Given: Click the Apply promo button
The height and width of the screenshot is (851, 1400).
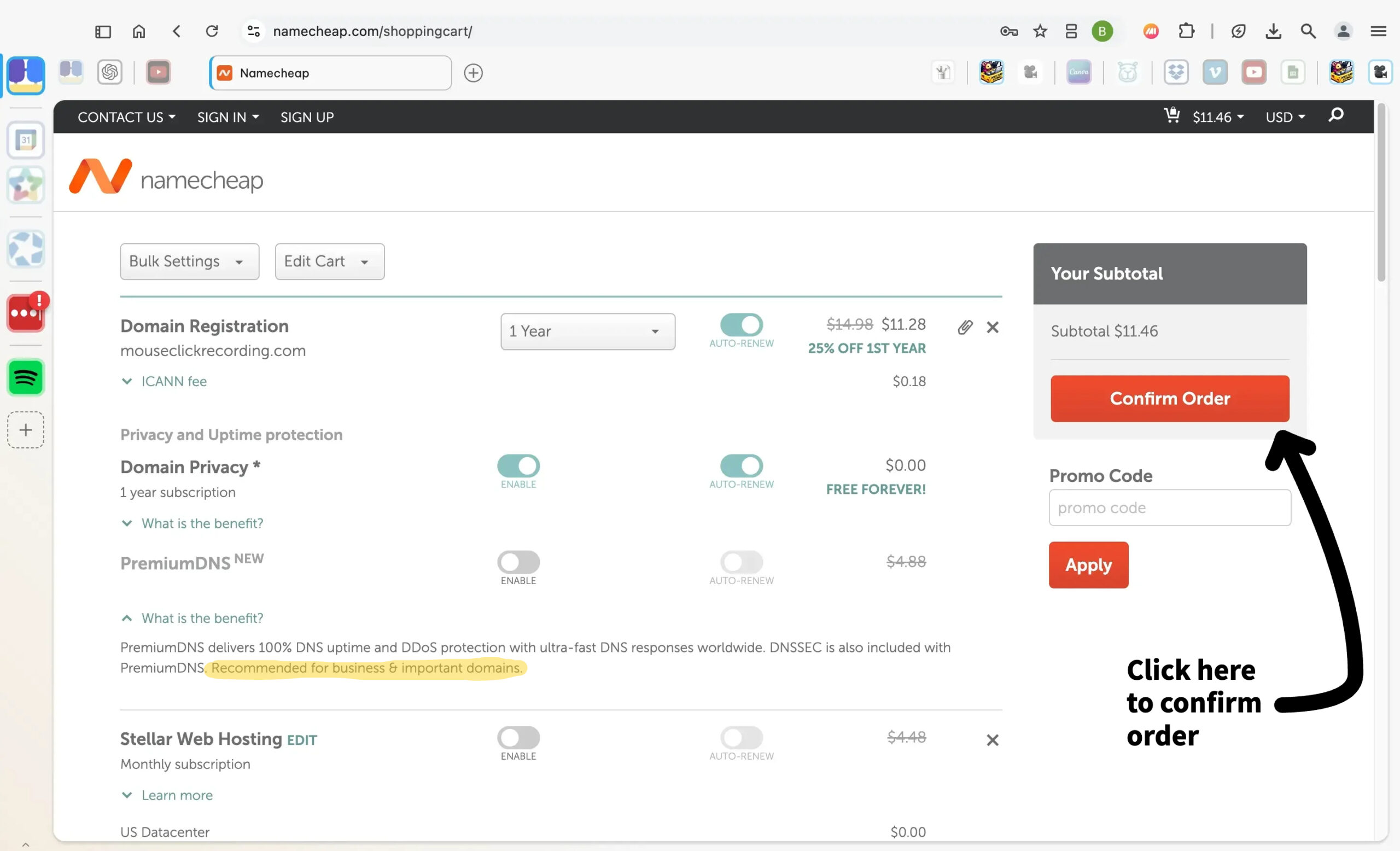Looking at the screenshot, I should pyautogui.click(x=1088, y=564).
